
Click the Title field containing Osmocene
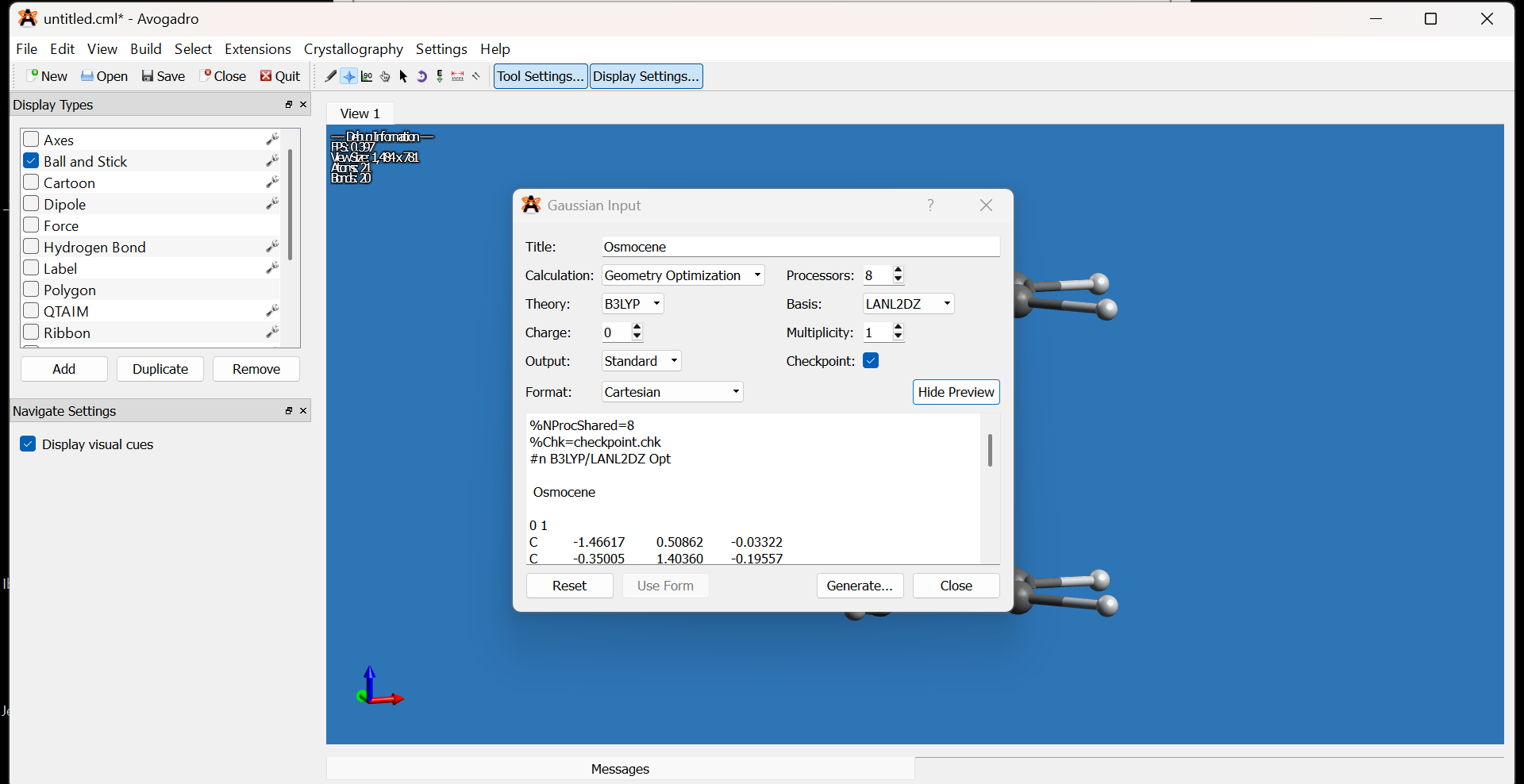coord(801,247)
